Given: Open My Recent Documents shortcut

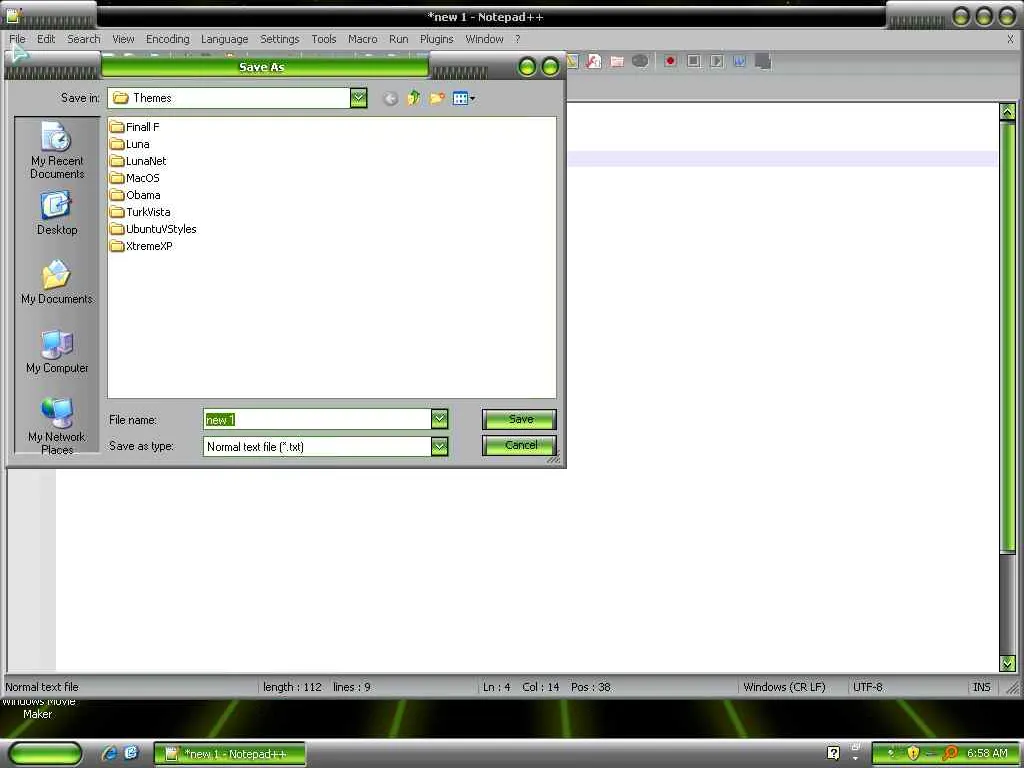Looking at the screenshot, I should 57,150.
